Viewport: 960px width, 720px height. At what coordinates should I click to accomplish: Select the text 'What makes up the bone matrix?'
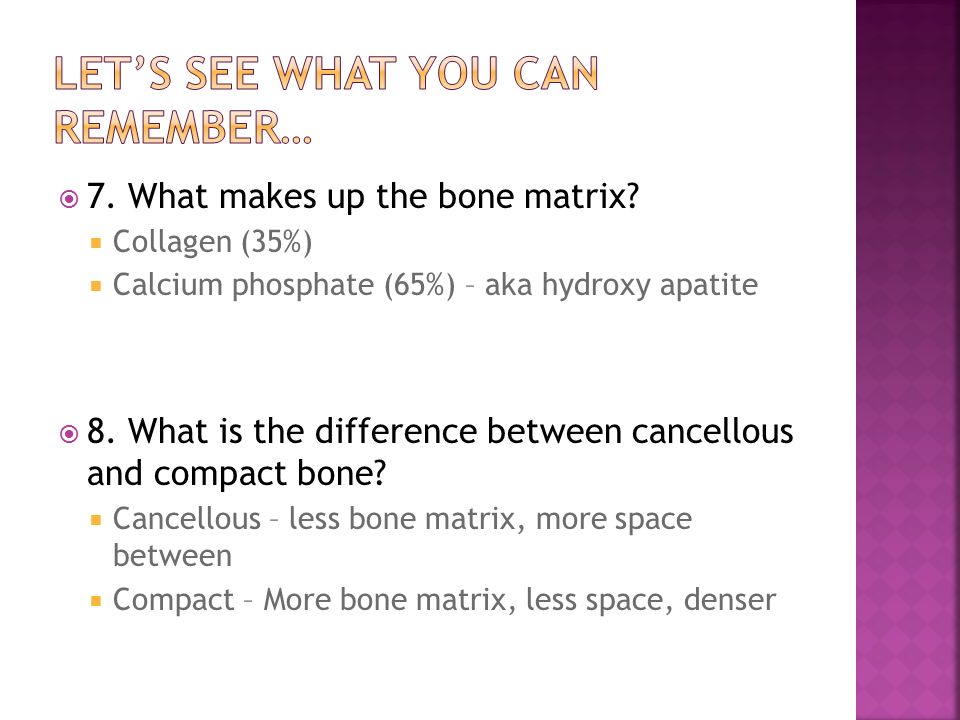pyautogui.click(x=383, y=197)
